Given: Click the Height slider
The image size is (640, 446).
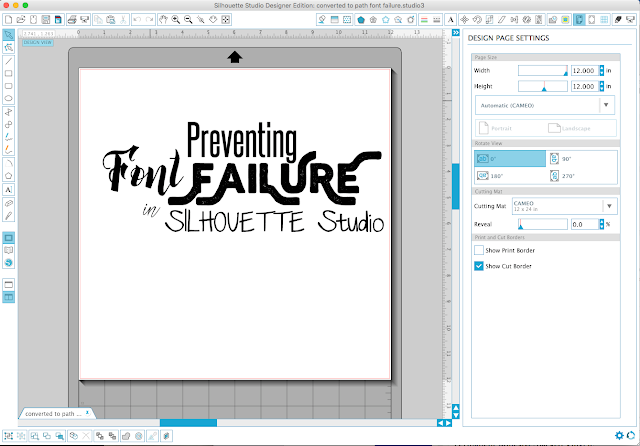Looking at the screenshot, I should [x=543, y=86].
